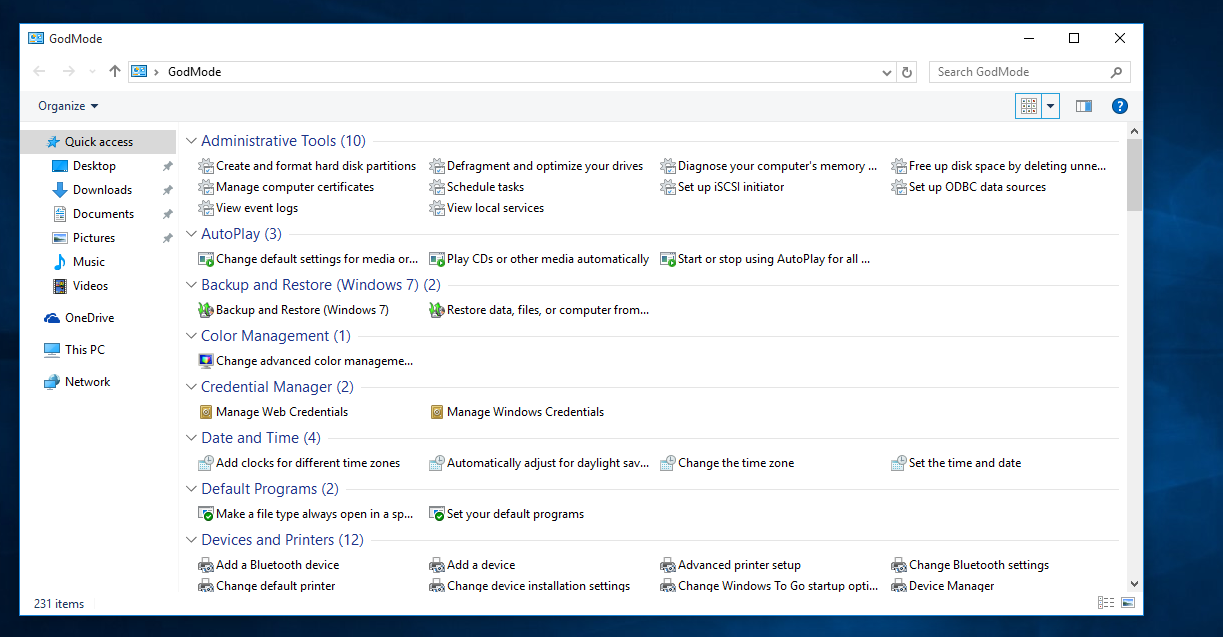Open Set up ODBC data sources

[969, 187]
